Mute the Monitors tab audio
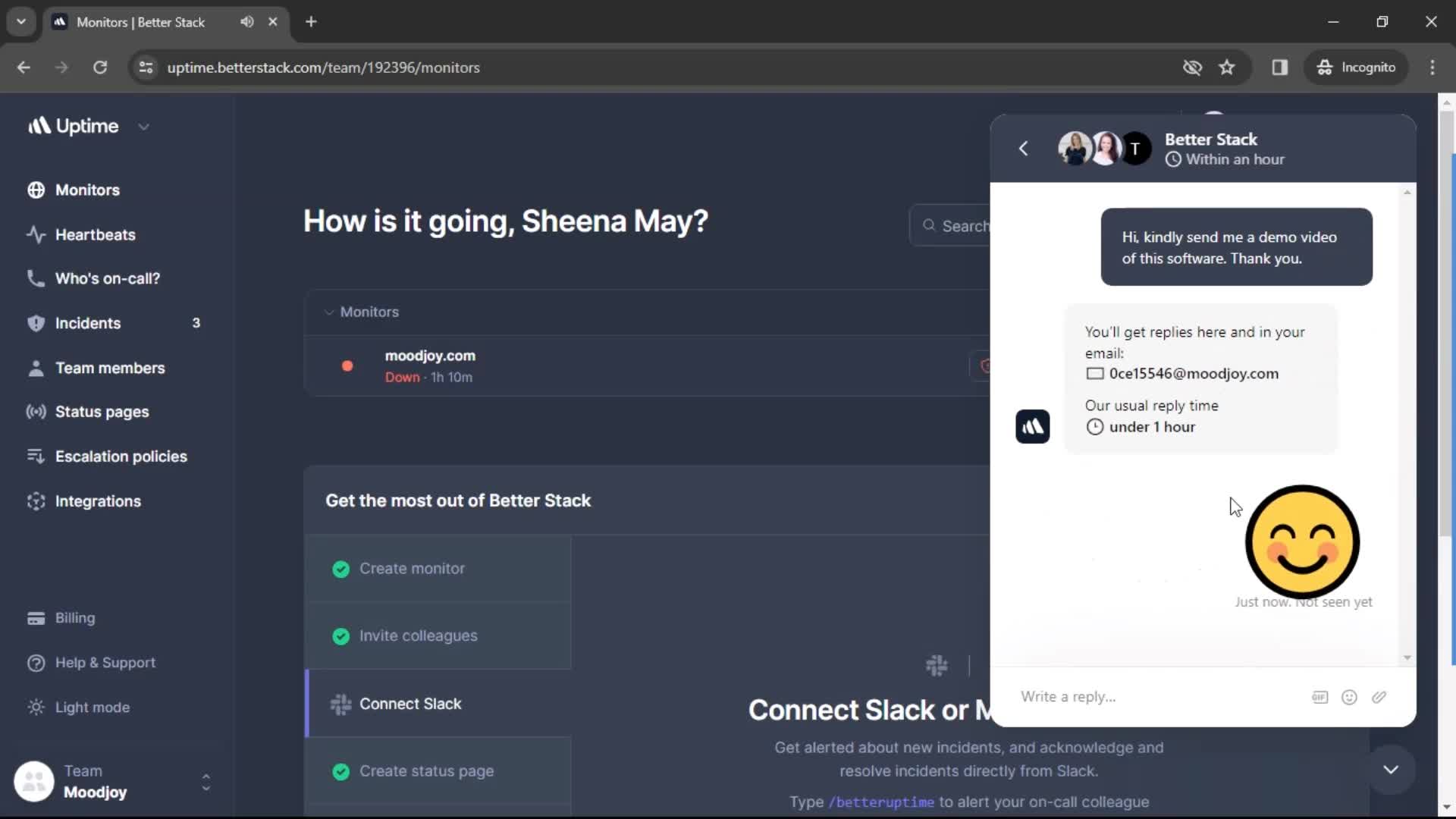Viewport: 1456px width, 819px height. coord(247,22)
